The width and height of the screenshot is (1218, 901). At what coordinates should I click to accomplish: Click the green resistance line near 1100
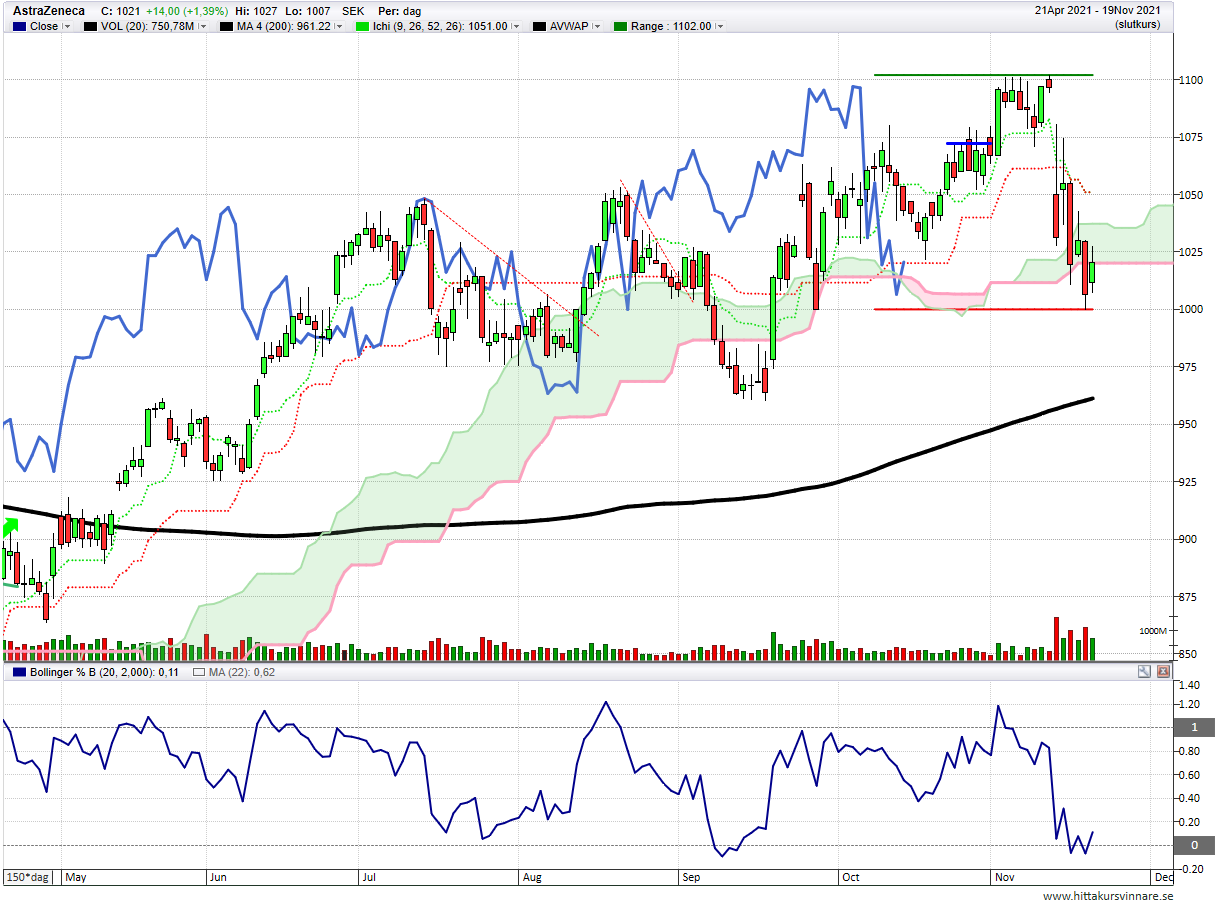coord(983,75)
